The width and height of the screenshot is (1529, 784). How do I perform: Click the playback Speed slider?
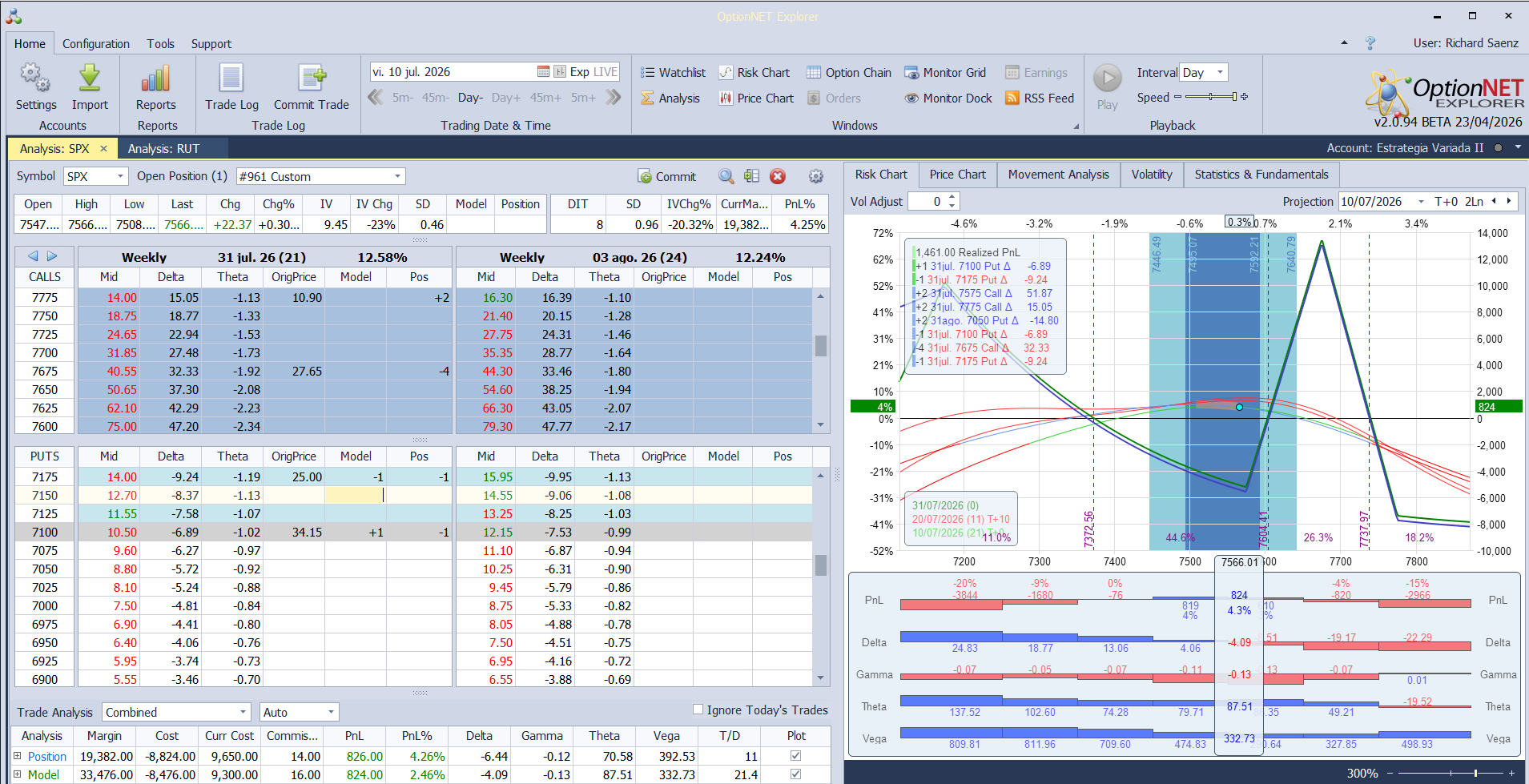pyautogui.click(x=1211, y=97)
